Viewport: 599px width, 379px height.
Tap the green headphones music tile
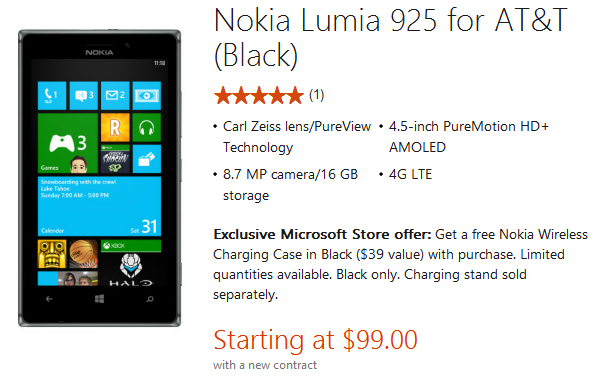pyautogui.click(x=147, y=127)
